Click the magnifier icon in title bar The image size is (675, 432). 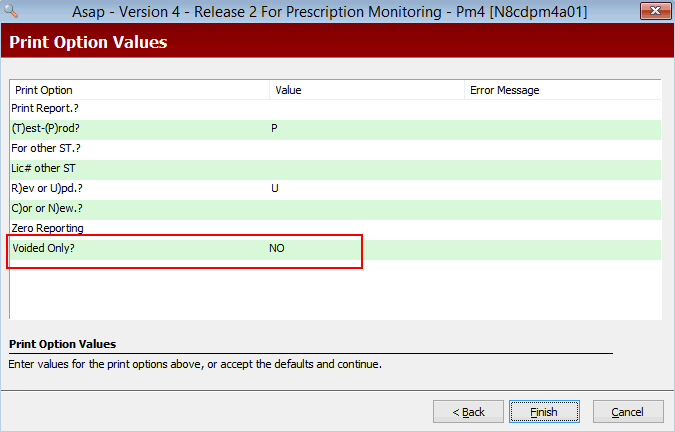point(10,10)
